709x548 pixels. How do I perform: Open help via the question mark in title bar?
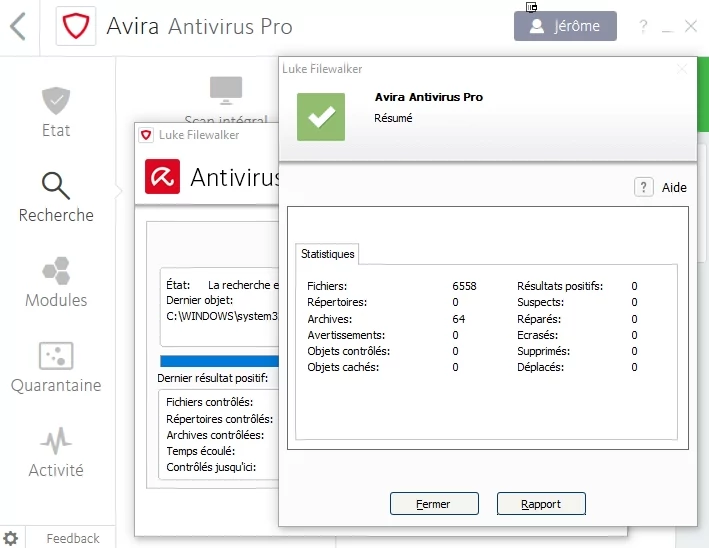[643, 26]
